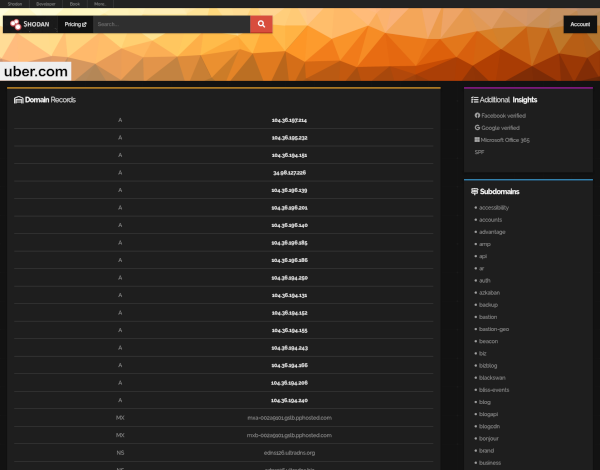Open IP address 104.36.194.151
Screen dimensions: 600x470
click(x=289, y=155)
